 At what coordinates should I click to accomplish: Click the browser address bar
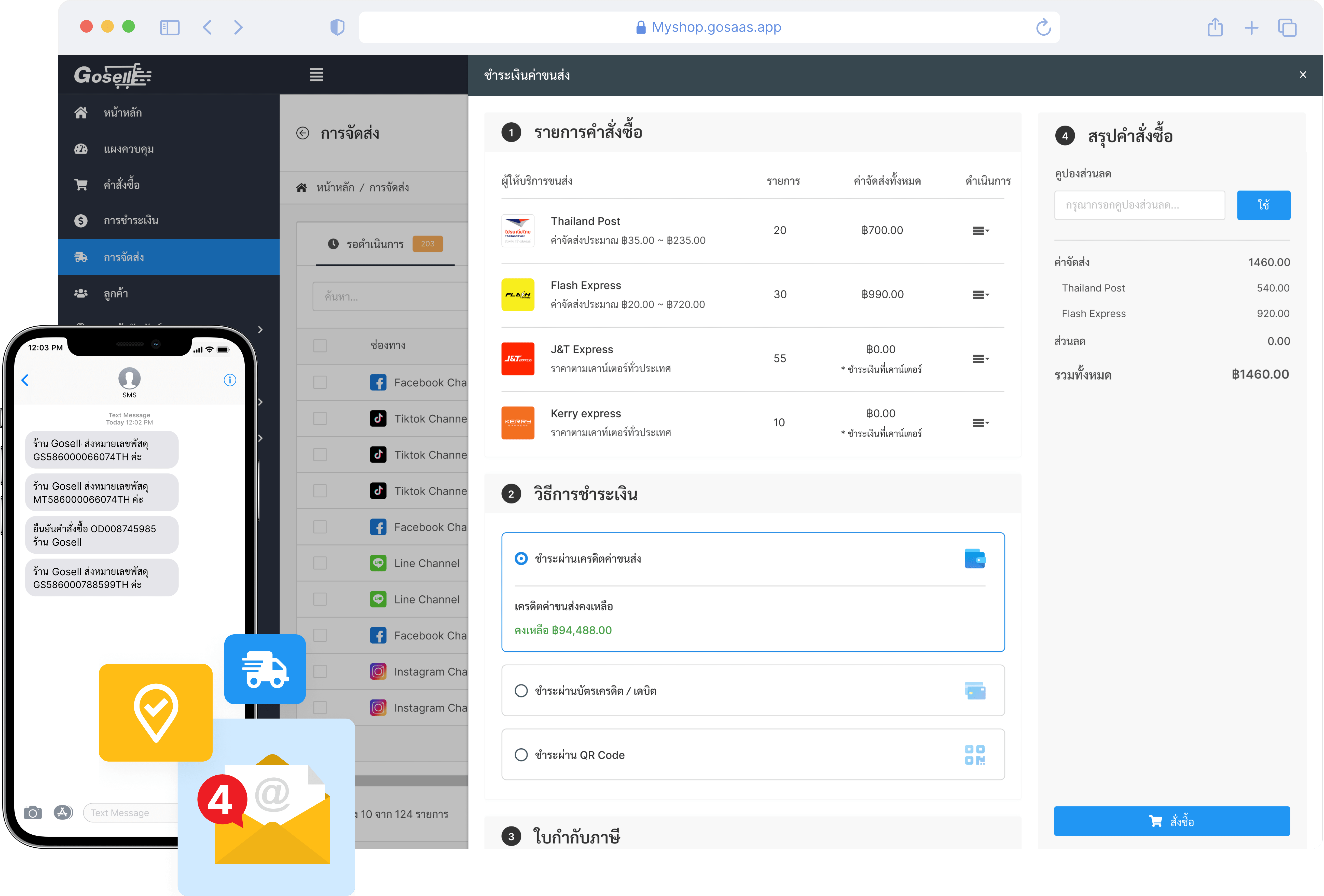(x=709, y=27)
